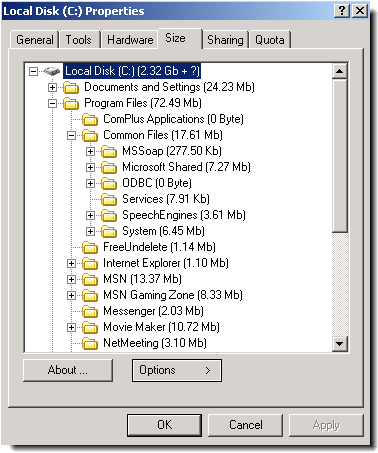378x453 pixels.
Task: Click the Program Files folder icon
Action: click(x=71, y=104)
